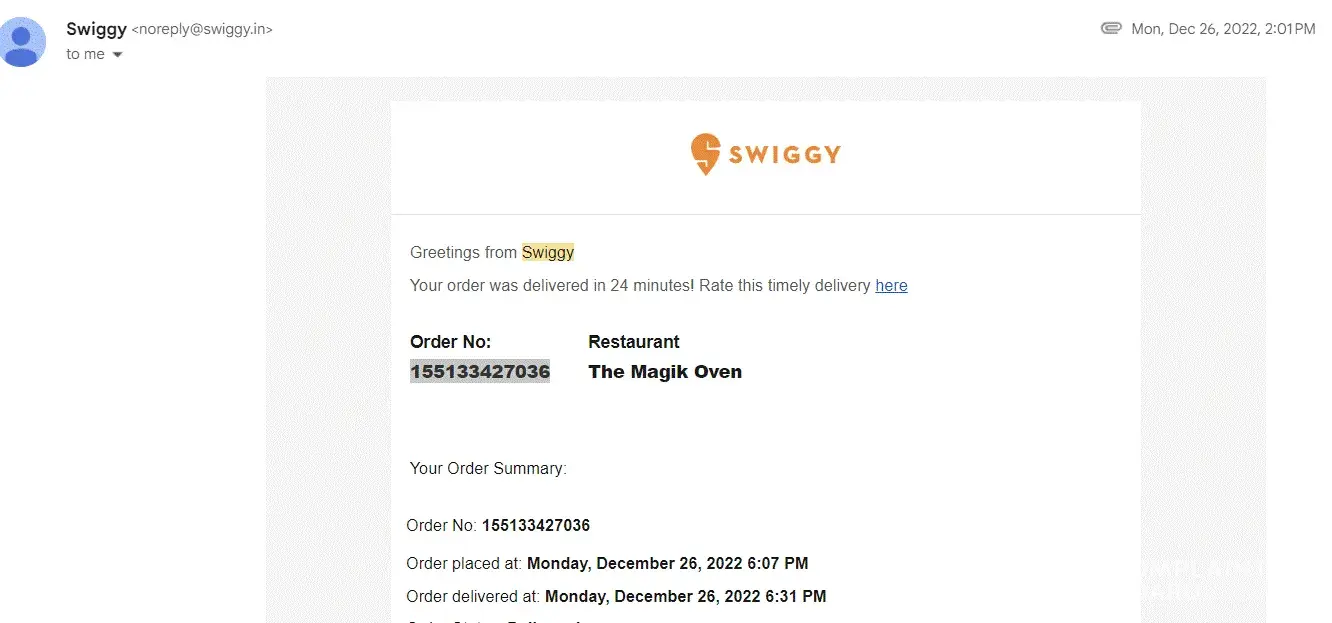The height and width of the screenshot is (623, 1332).
Task: Click the highlighted order number 155133427036
Action: click(x=480, y=372)
